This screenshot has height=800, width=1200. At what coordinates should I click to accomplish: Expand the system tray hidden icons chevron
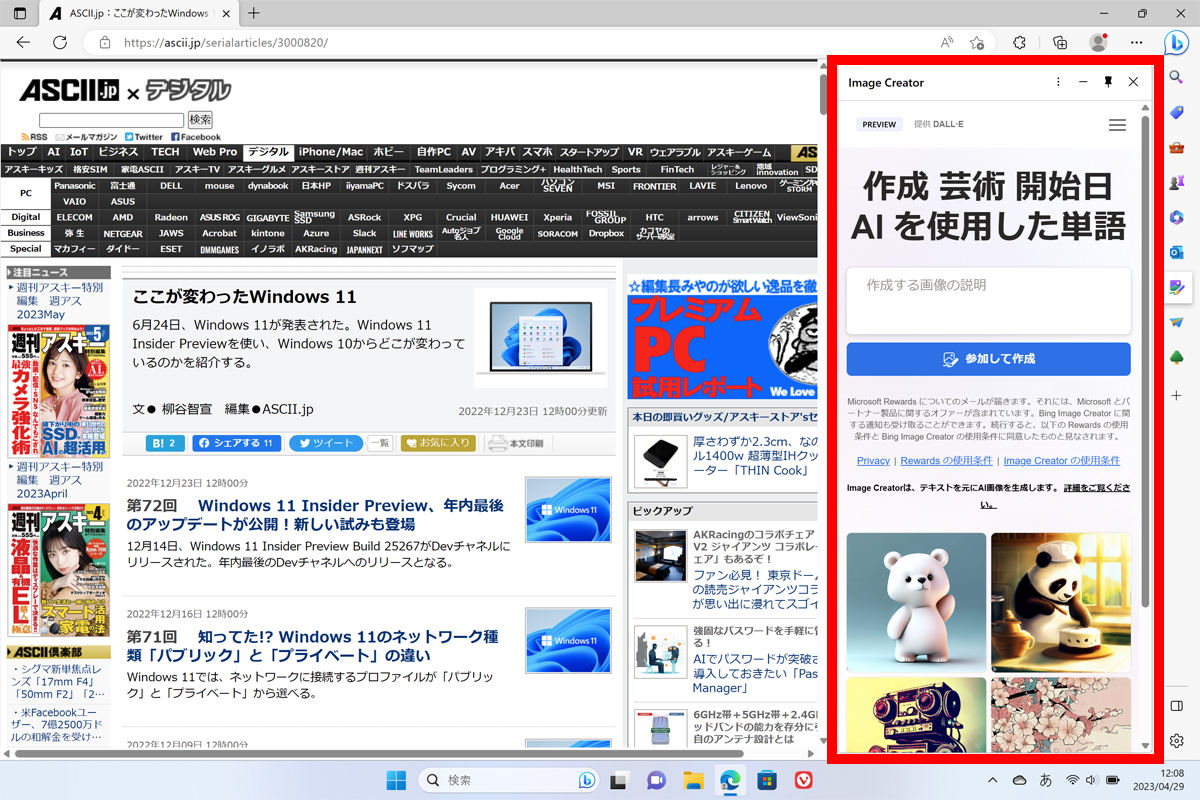click(992, 780)
